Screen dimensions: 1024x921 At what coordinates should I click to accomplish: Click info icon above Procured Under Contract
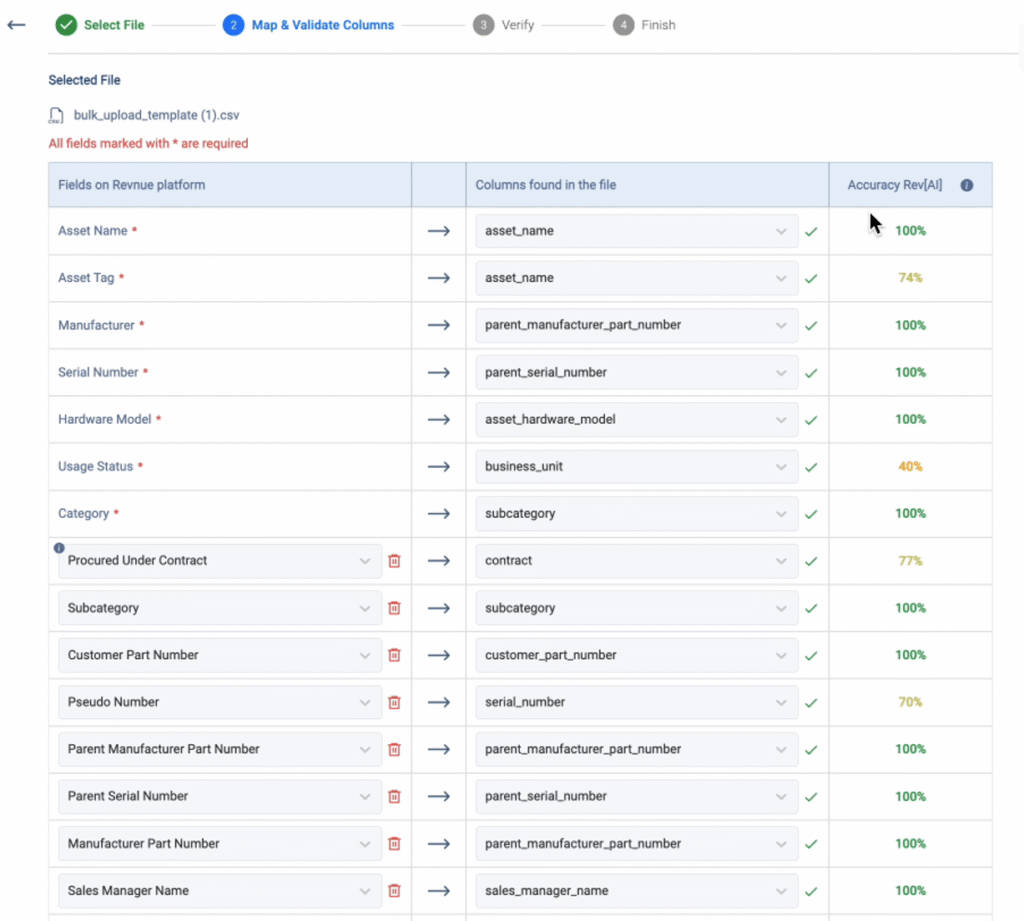click(59, 548)
